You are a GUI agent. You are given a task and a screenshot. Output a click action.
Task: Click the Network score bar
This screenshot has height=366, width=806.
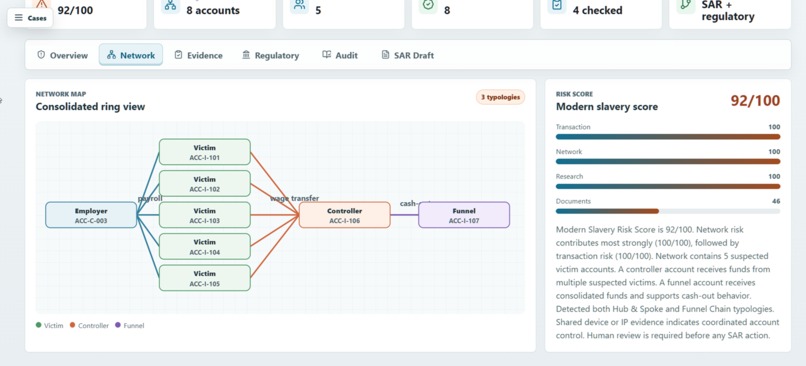click(x=668, y=161)
